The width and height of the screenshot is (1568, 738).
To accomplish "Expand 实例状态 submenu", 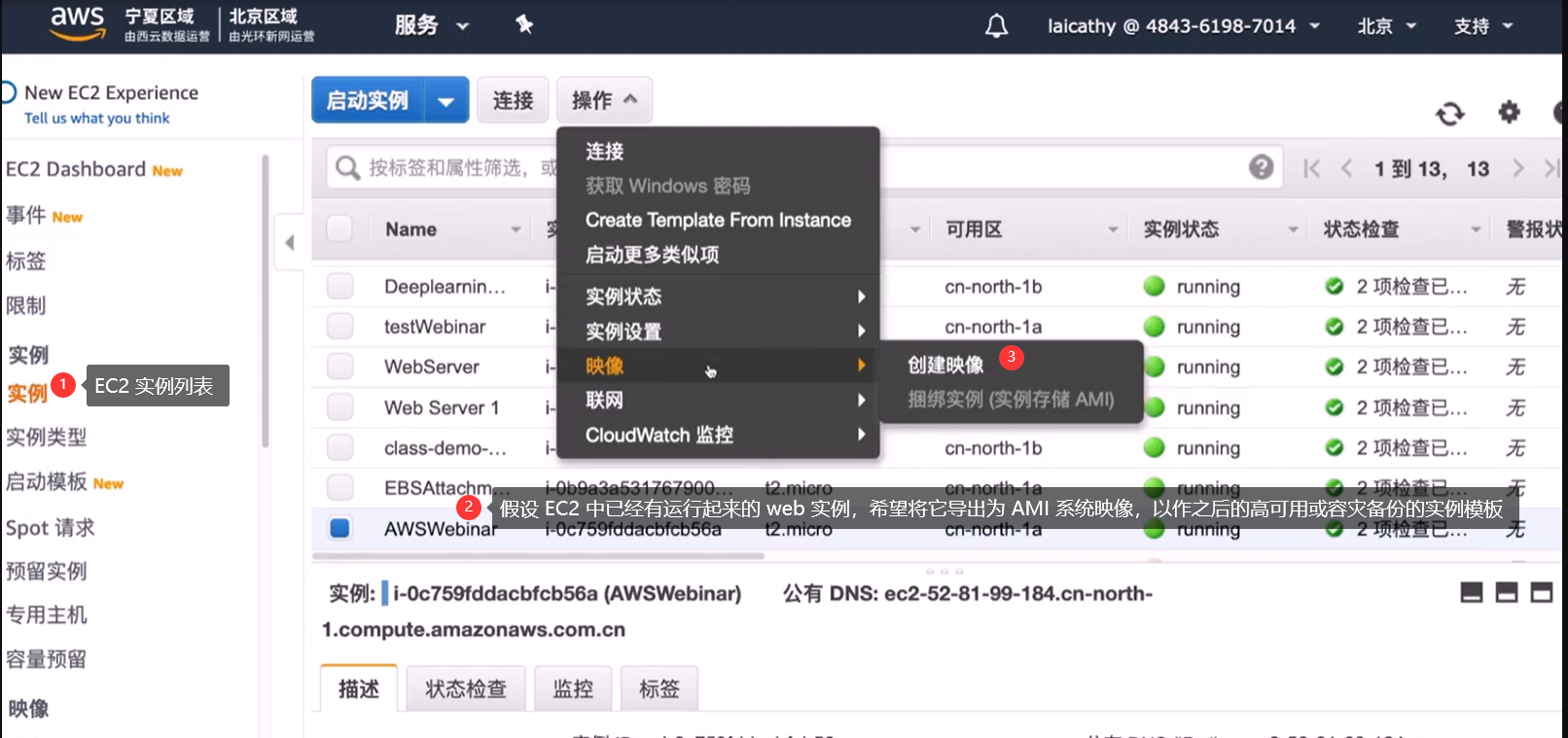I will point(718,297).
